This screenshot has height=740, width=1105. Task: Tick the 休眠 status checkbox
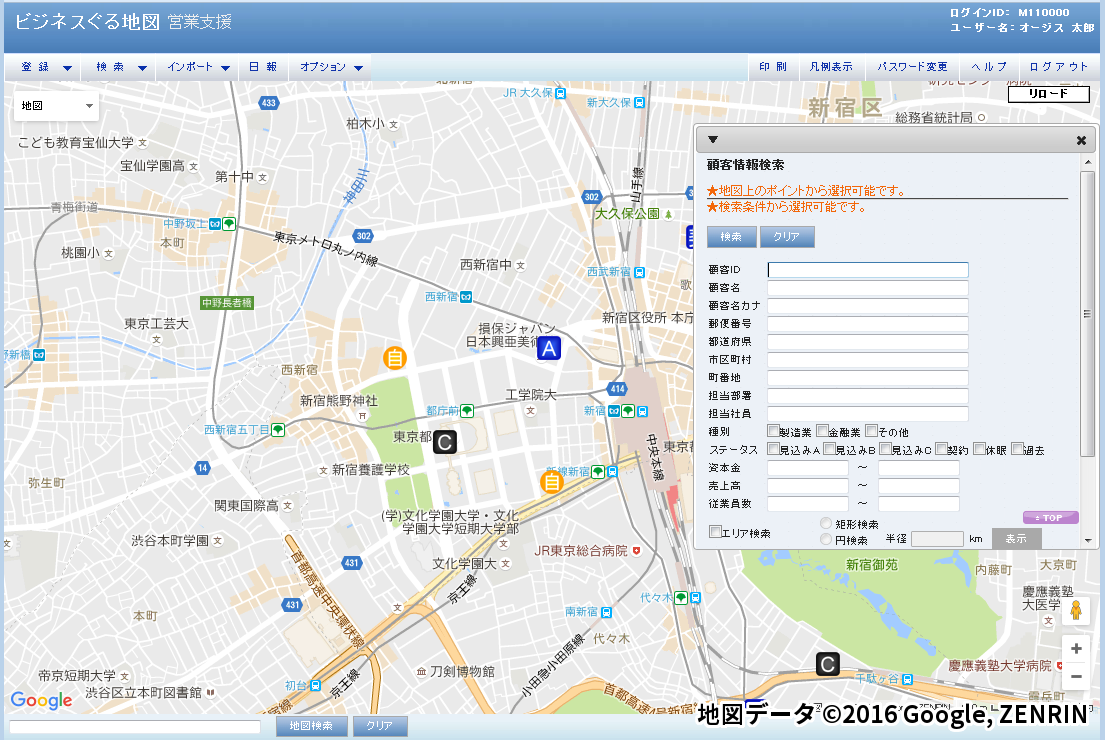coord(979,449)
